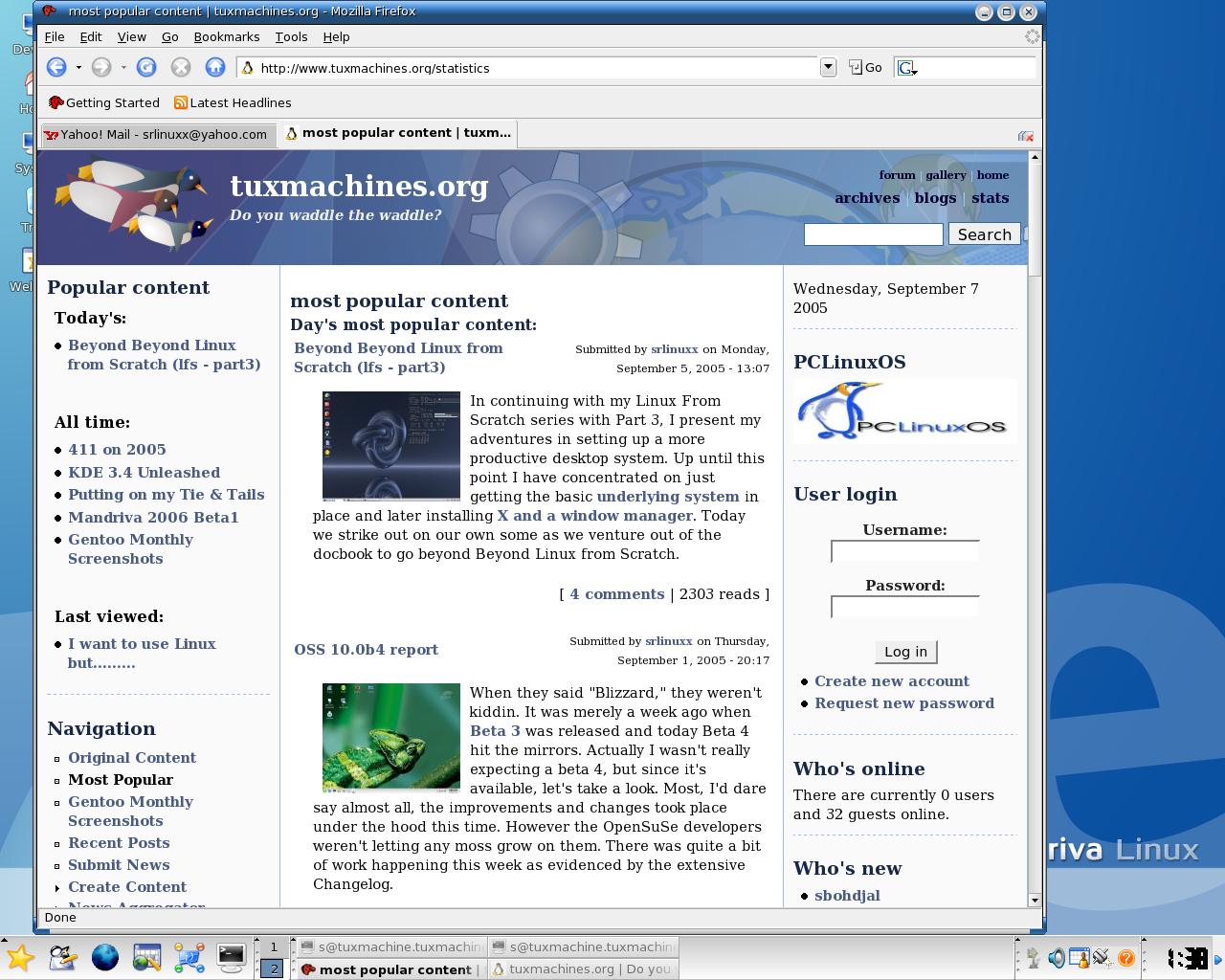Click the site Search button
The height and width of the screenshot is (980, 1225).
pos(984,234)
